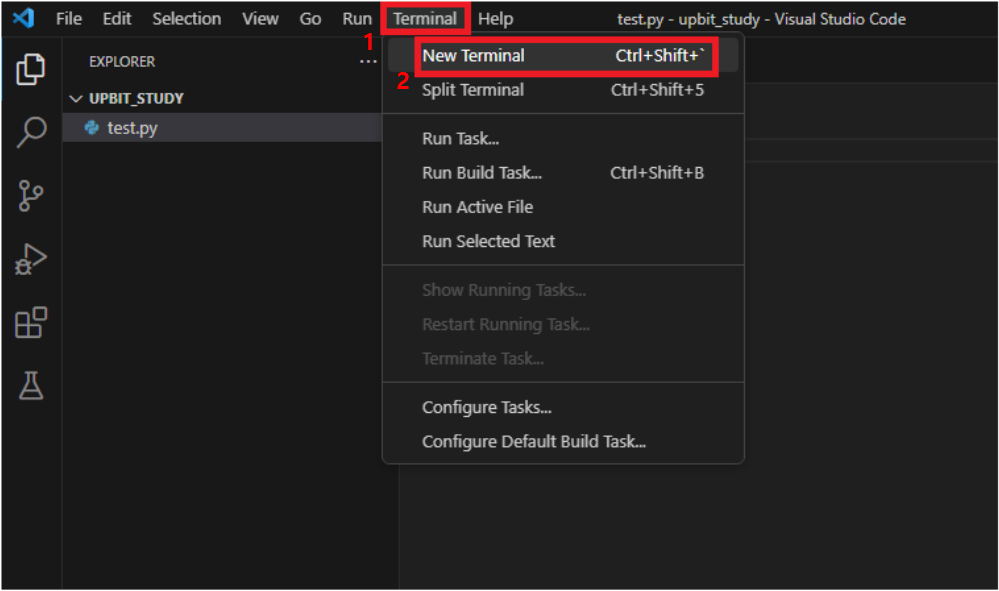Open the Go menu
Viewport: 999px width, 591px height.
click(310, 19)
